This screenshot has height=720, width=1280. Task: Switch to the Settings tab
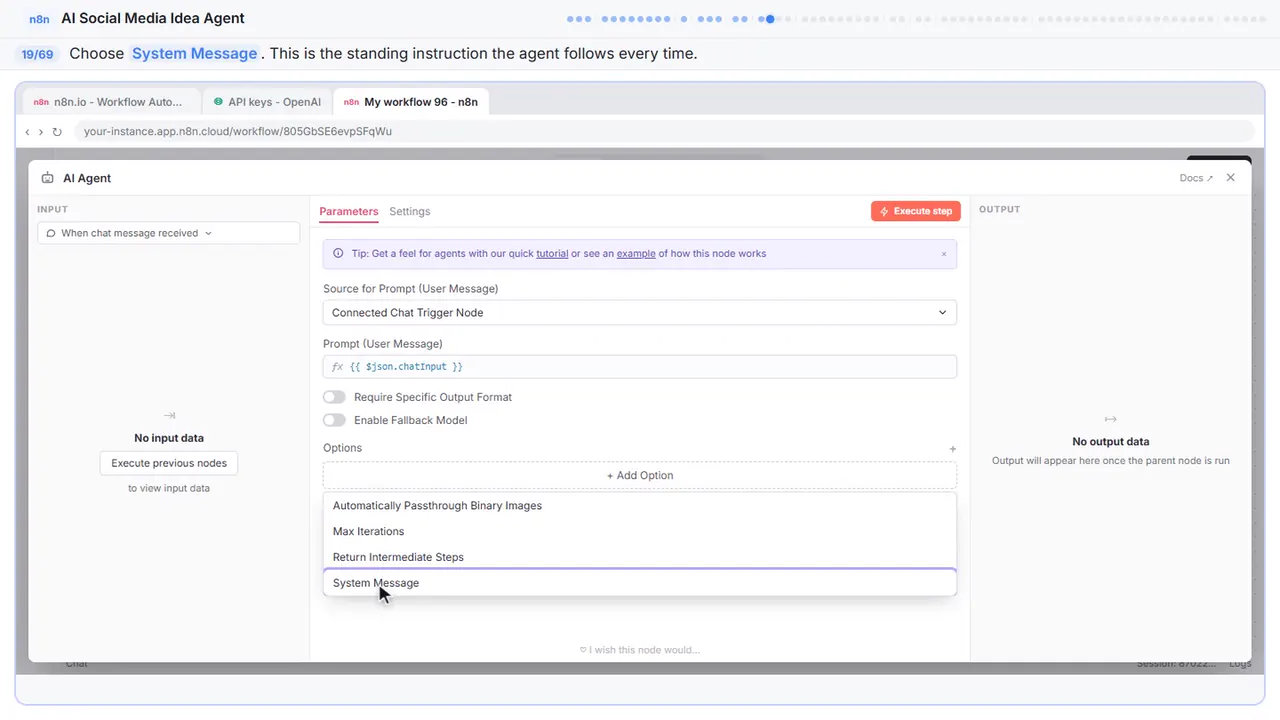point(410,211)
